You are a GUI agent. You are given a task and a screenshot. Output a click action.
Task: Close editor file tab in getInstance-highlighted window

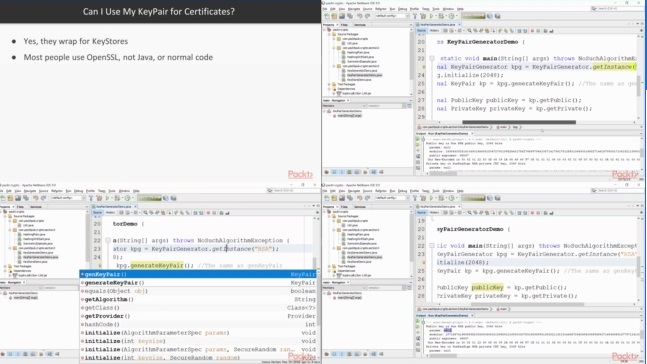(459, 25)
